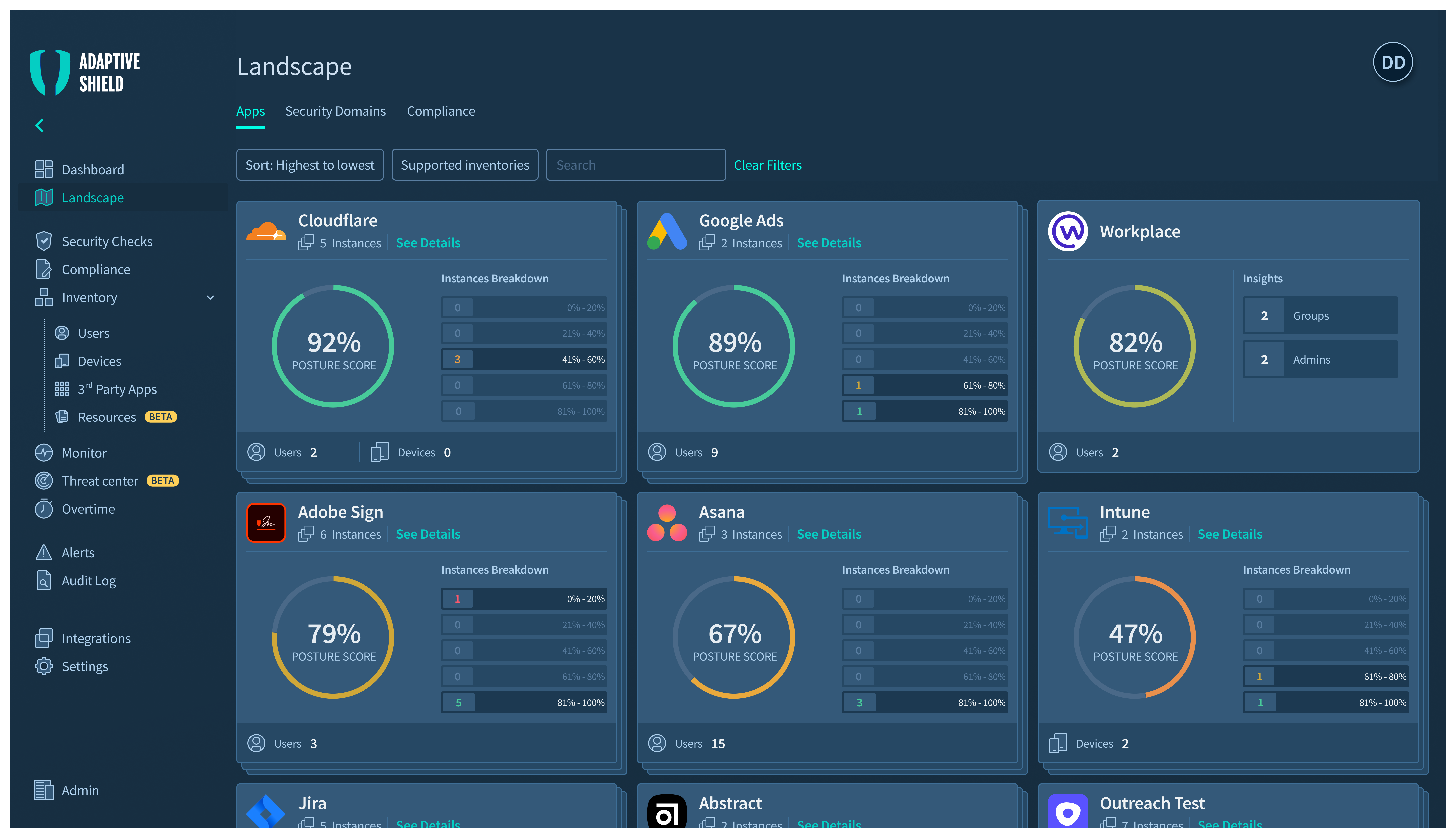Click the Workplace logo

click(x=1068, y=231)
